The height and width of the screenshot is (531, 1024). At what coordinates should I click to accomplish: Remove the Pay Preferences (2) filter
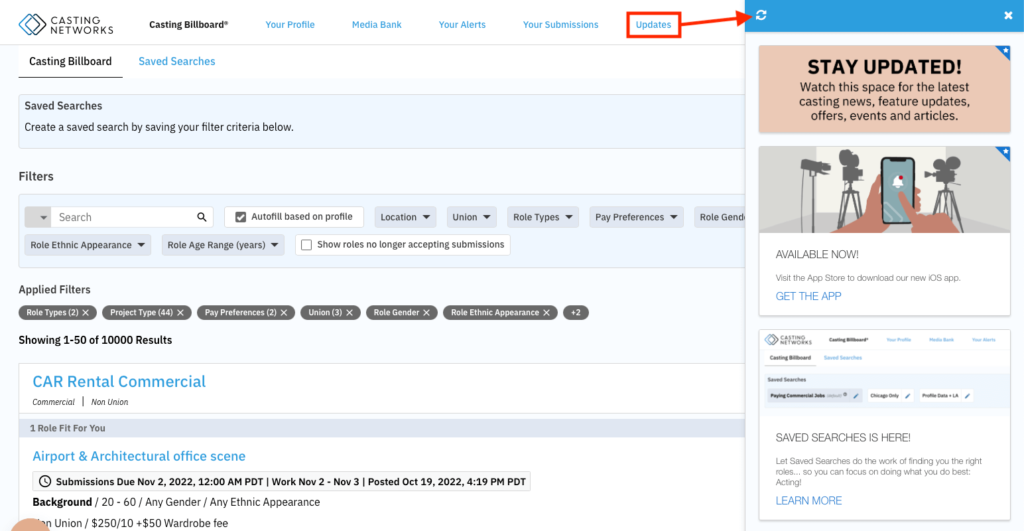(x=284, y=313)
